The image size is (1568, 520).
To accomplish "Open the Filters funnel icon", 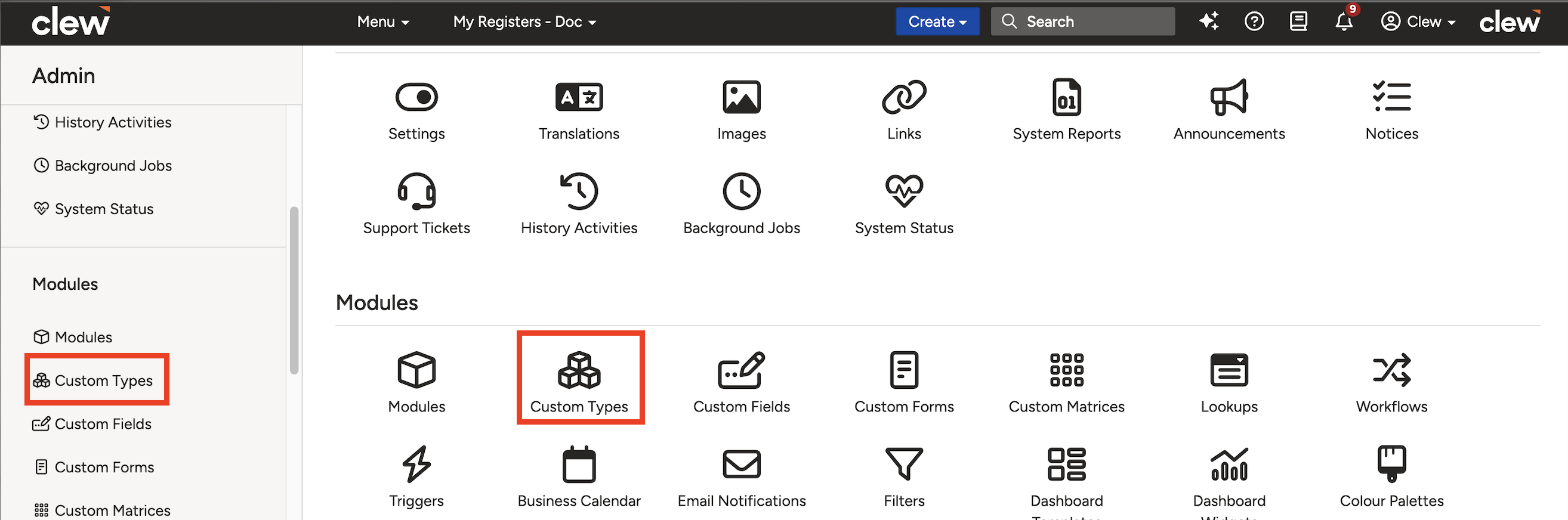I will click(904, 464).
